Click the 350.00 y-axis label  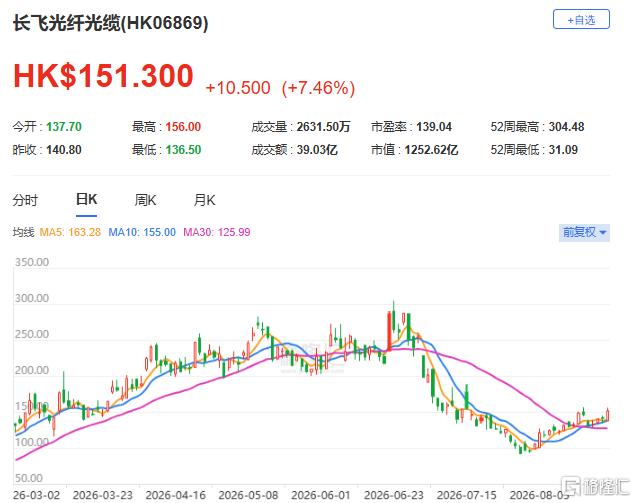pos(32,262)
